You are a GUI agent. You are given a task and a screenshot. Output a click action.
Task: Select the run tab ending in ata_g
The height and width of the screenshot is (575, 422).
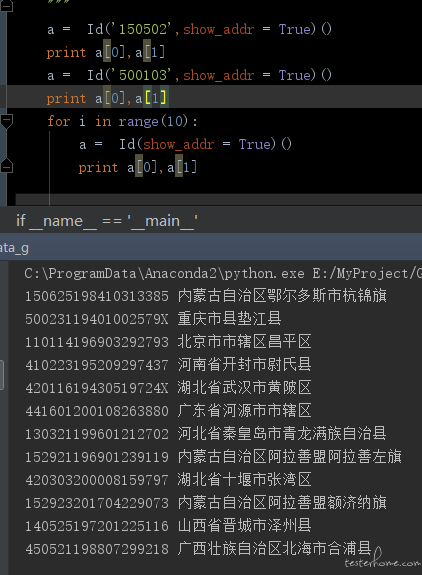point(14,248)
